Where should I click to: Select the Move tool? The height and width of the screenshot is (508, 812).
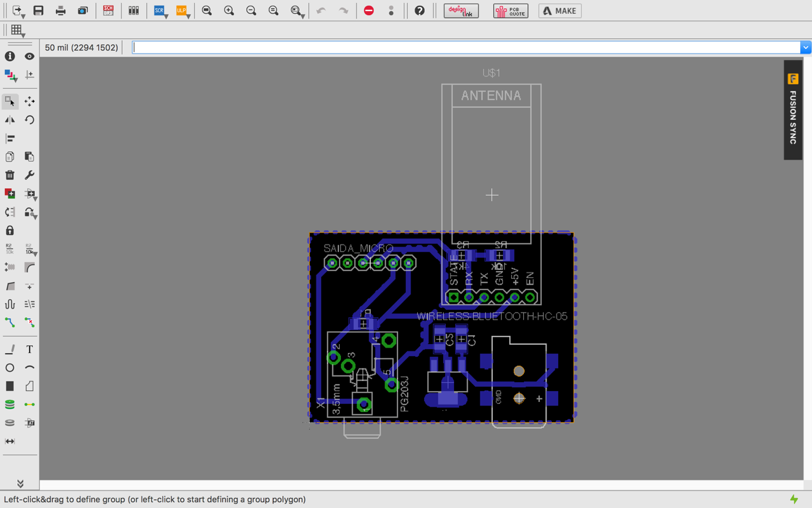coord(30,101)
